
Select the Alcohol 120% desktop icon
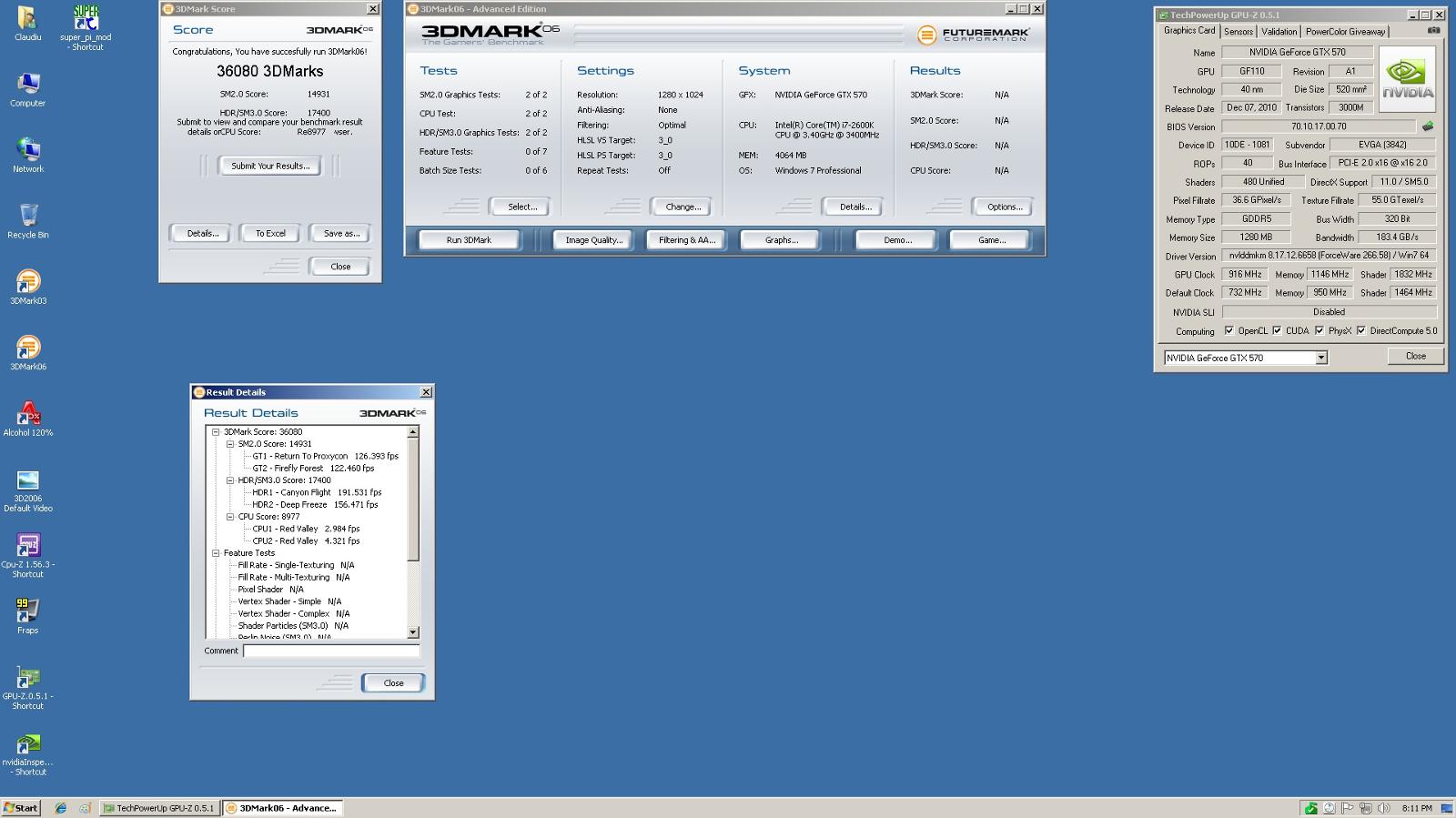click(x=27, y=419)
